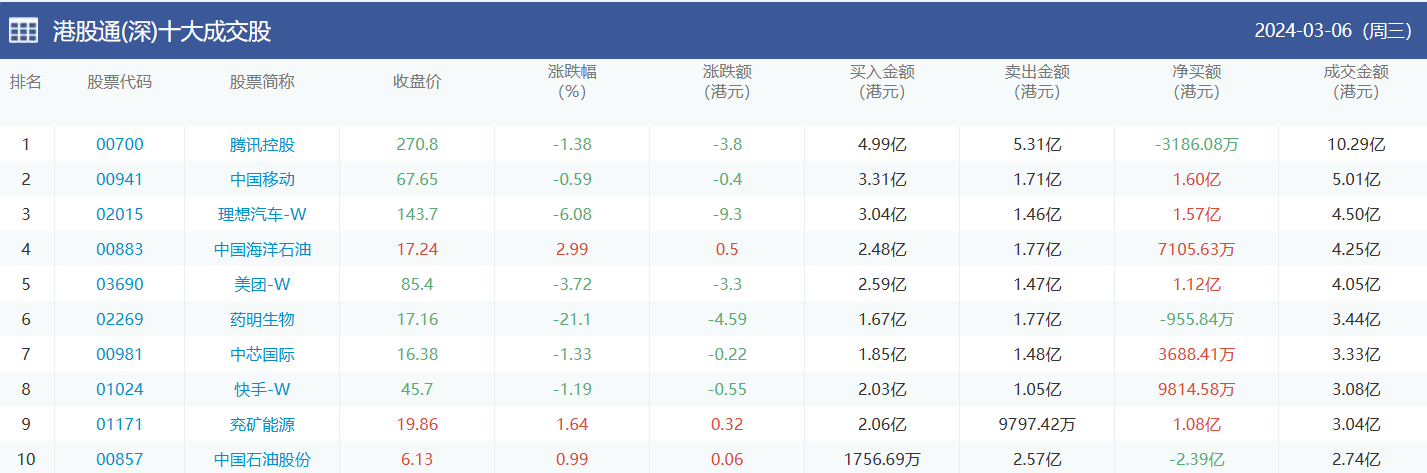Open 中国石油股份 stock details
This screenshot has height=473, width=1427.
(262, 459)
